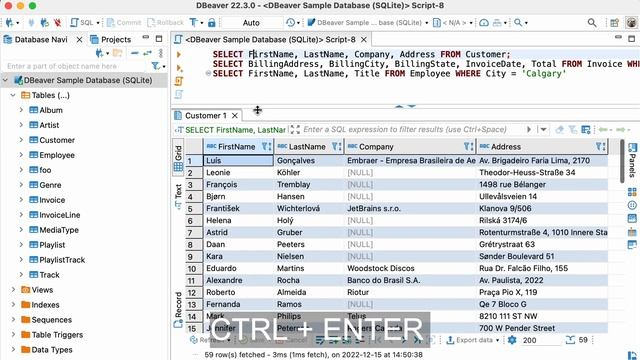640x360 pixels.
Task: Close the Script-8 editor tab
Action: (x=364, y=40)
